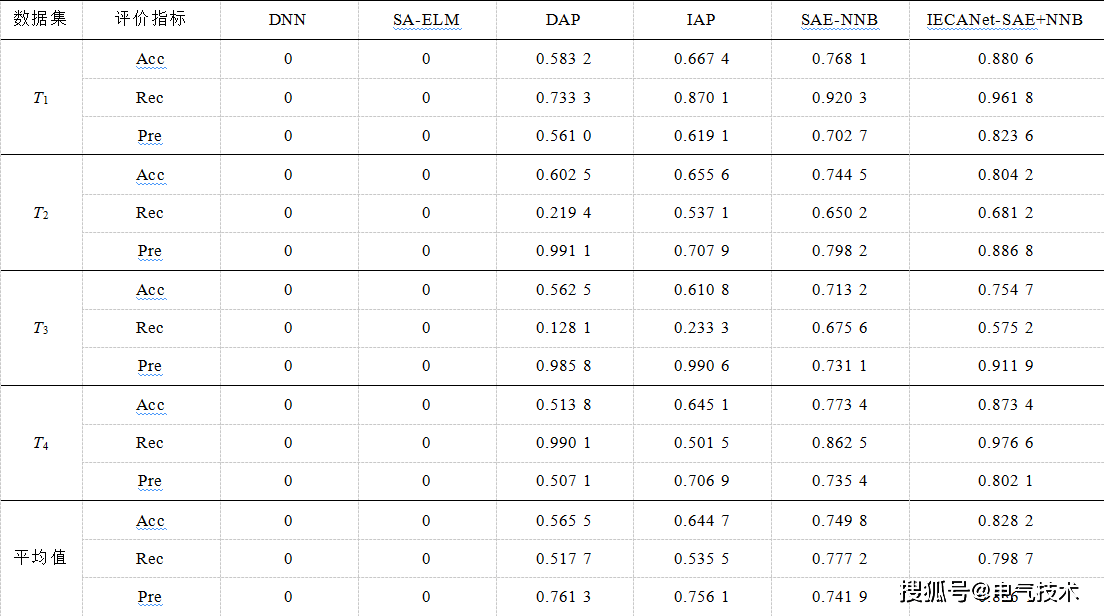Viewport: 1104px width, 616px height.
Task: Click the cell with value 0.128 1
Action: click(x=563, y=328)
